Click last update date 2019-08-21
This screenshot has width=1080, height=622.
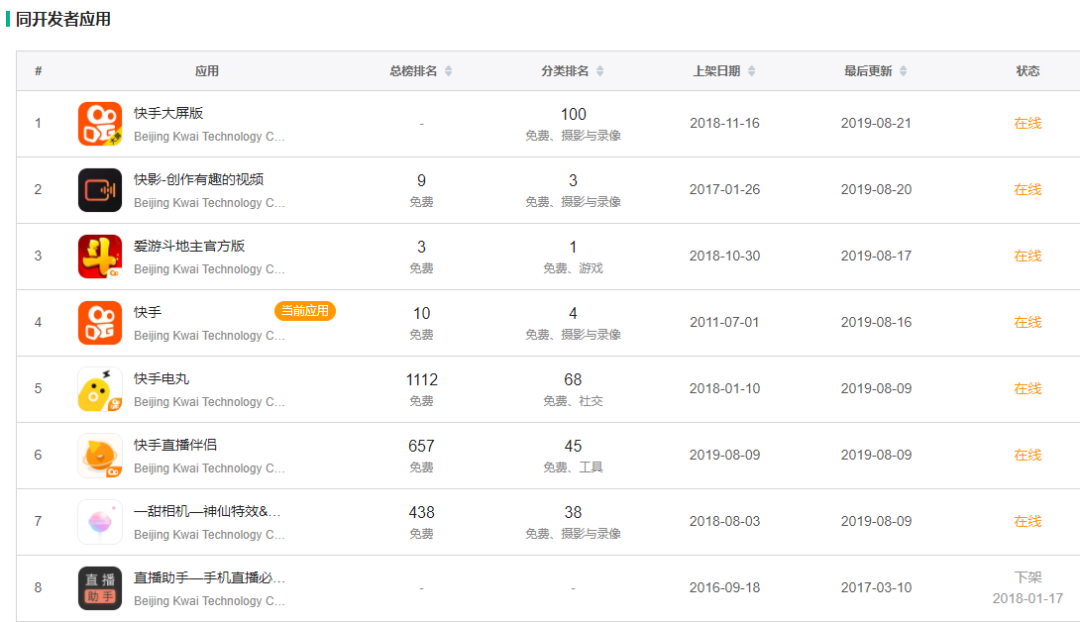pos(876,123)
